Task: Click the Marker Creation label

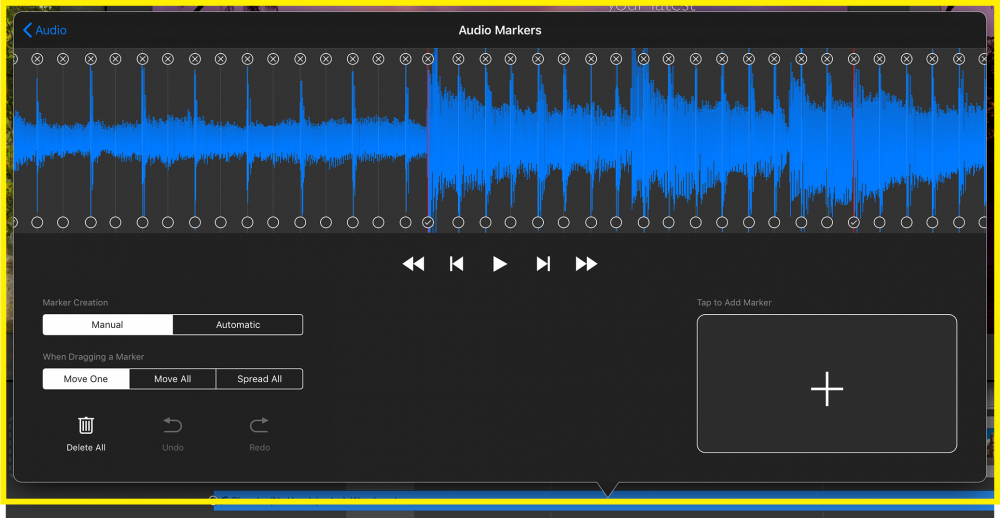Action: (x=75, y=302)
